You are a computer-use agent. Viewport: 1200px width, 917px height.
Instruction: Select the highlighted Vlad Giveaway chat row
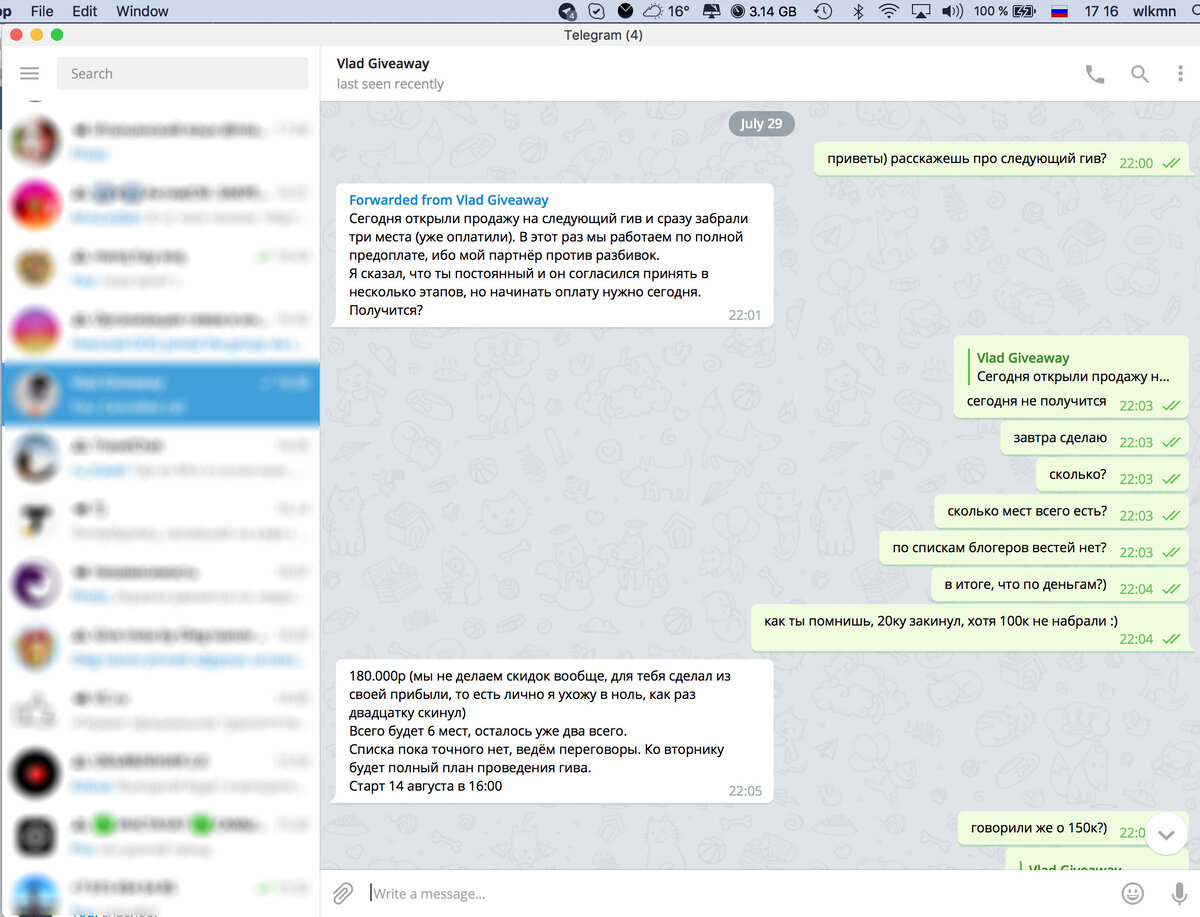pyautogui.click(x=160, y=395)
